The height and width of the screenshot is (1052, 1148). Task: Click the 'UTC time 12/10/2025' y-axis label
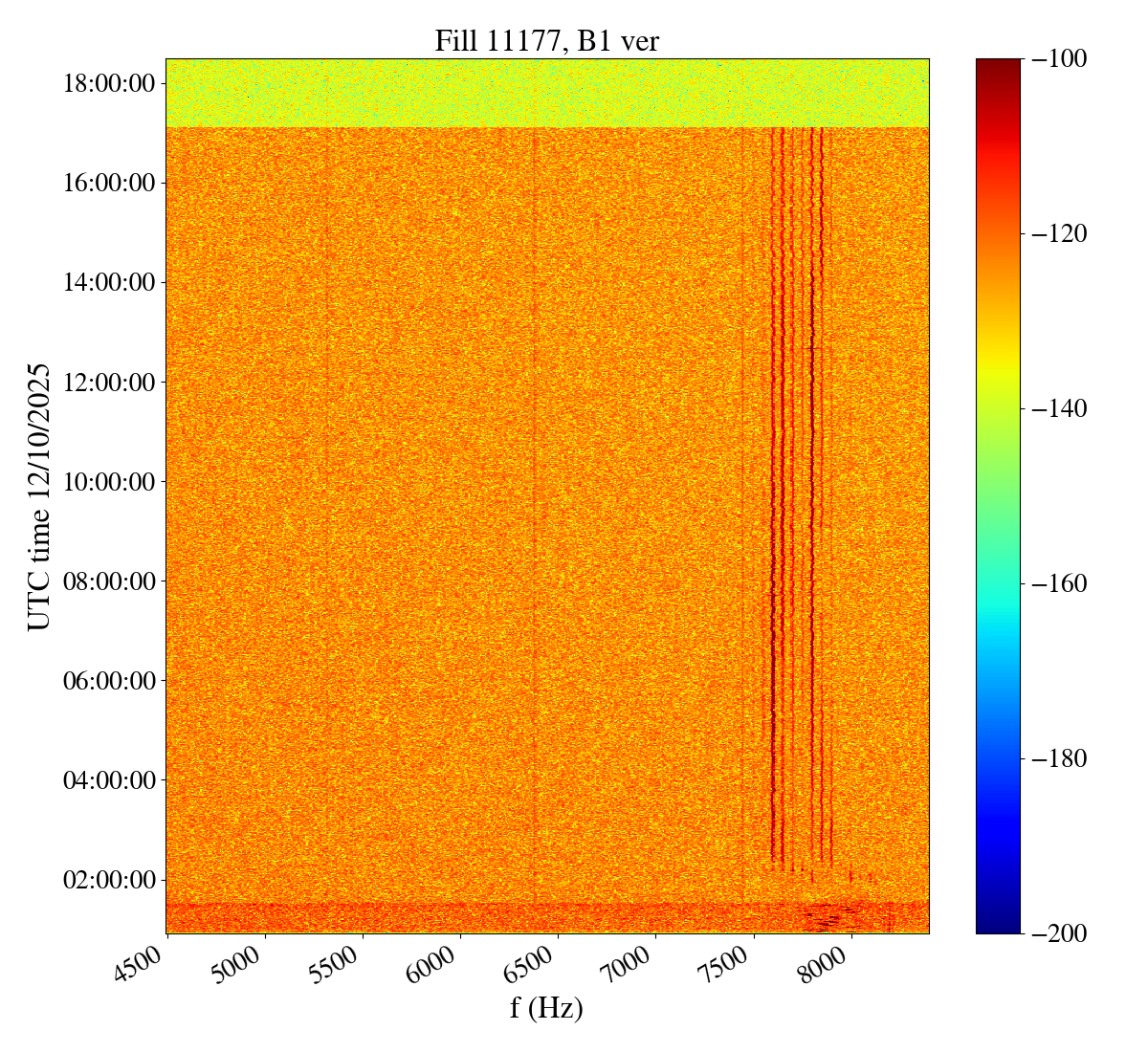click(x=38, y=496)
